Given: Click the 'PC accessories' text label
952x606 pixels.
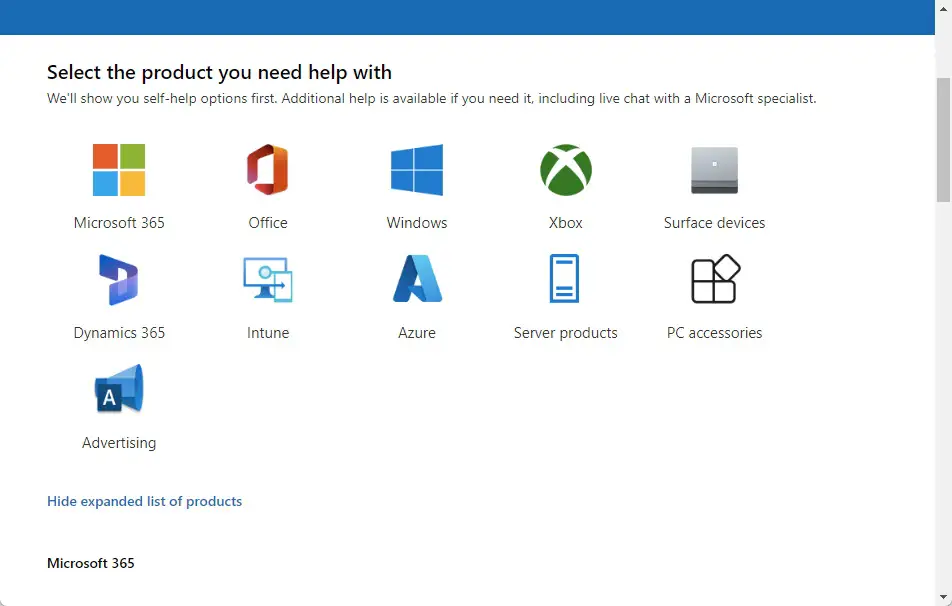Looking at the screenshot, I should (x=715, y=333).
